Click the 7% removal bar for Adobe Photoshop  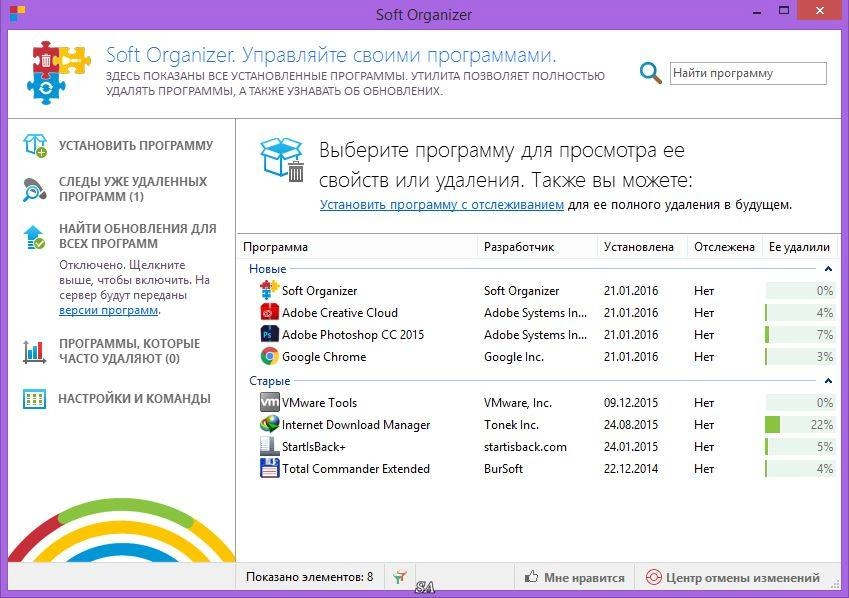(800, 334)
